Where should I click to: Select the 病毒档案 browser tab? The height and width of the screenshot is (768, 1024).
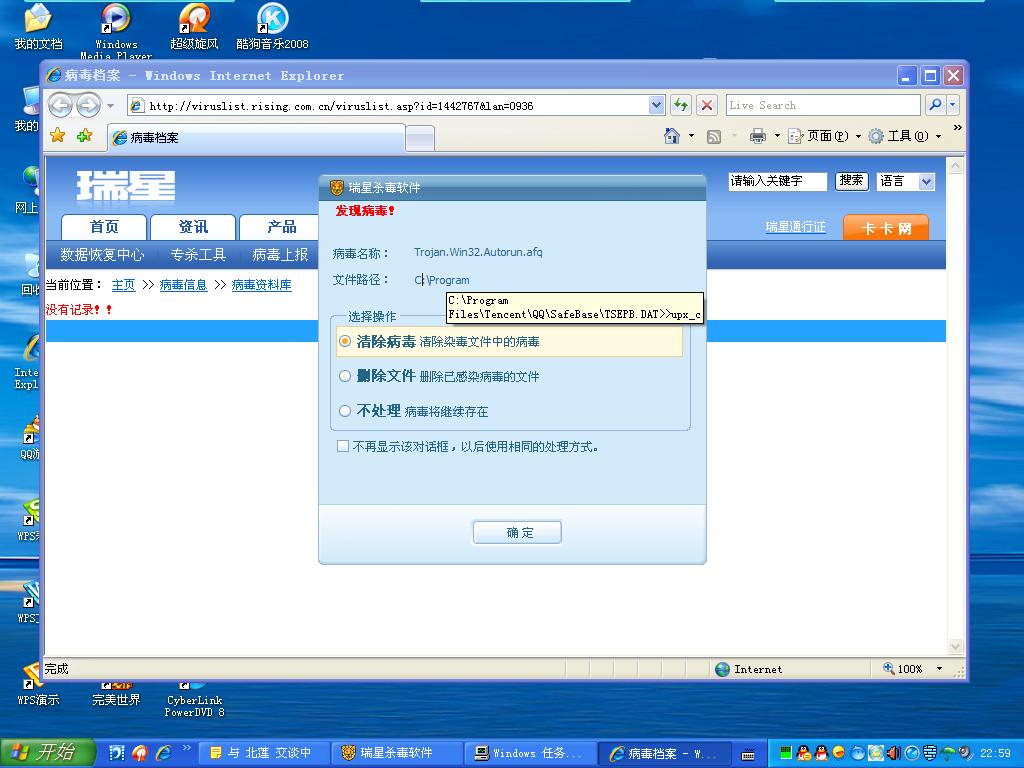point(256,138)
